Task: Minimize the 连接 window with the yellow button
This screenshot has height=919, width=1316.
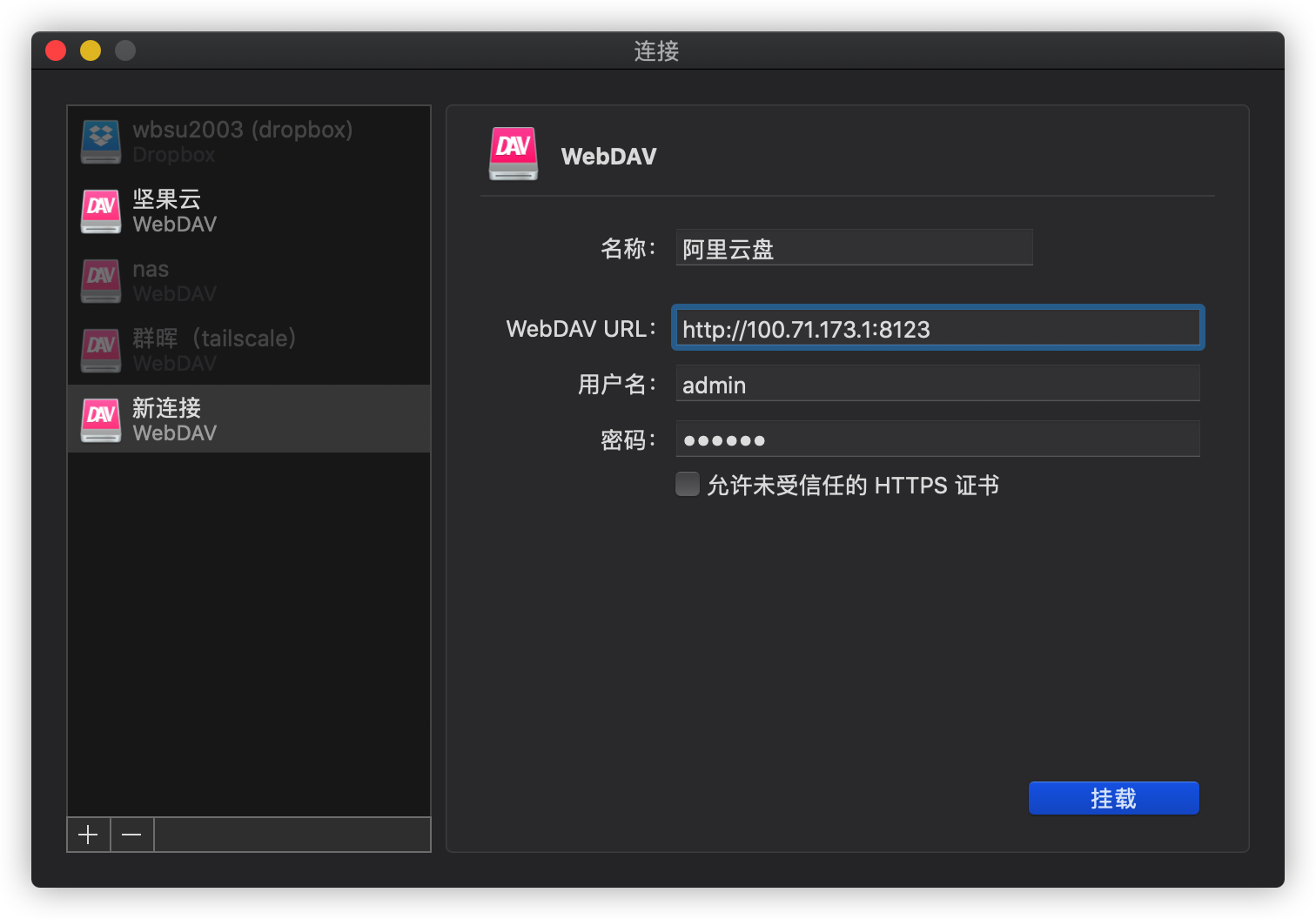Action: pyautogui.click(x=91, y=50)
